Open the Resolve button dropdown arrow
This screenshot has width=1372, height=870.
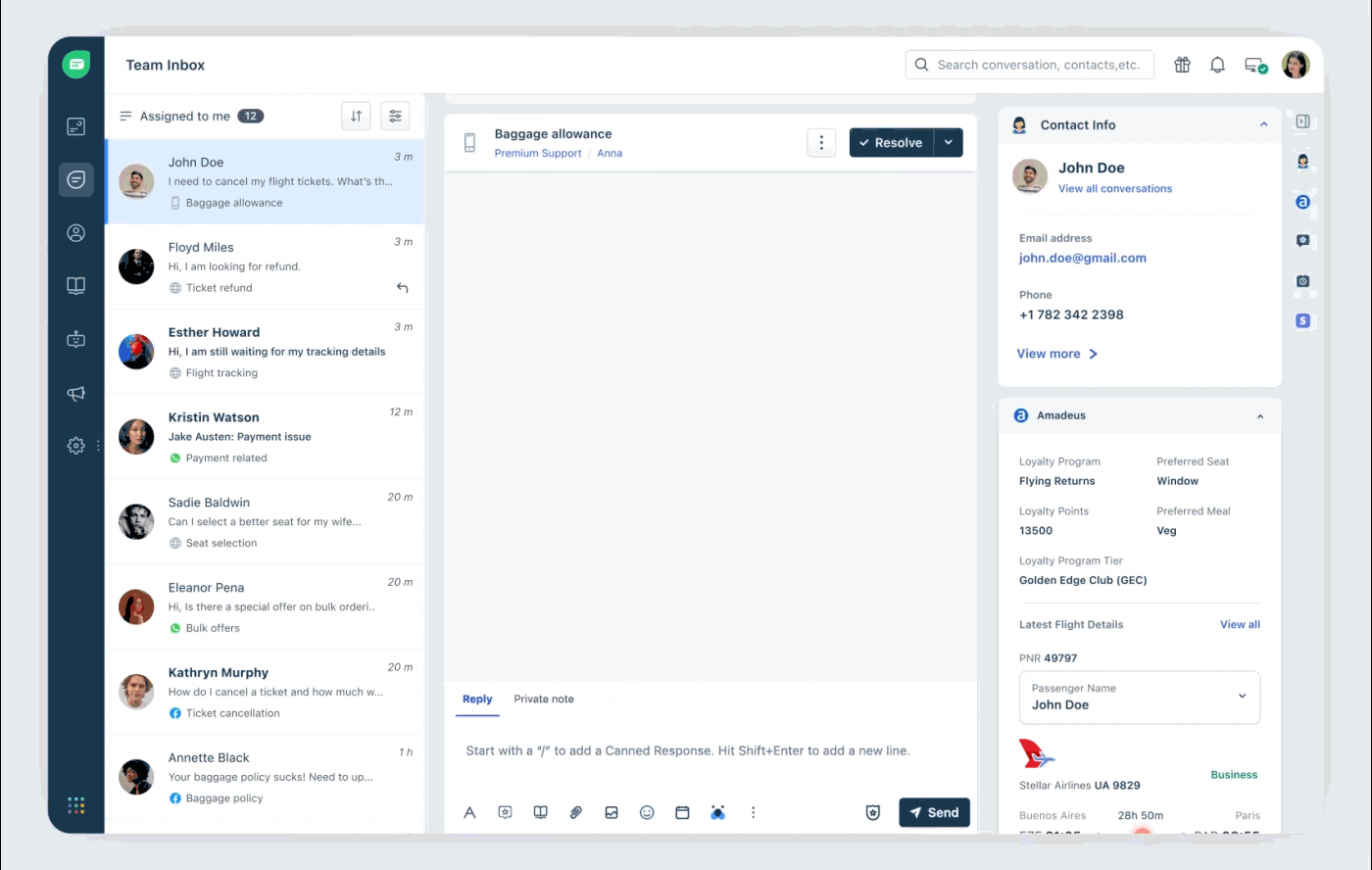pos(949,143)
